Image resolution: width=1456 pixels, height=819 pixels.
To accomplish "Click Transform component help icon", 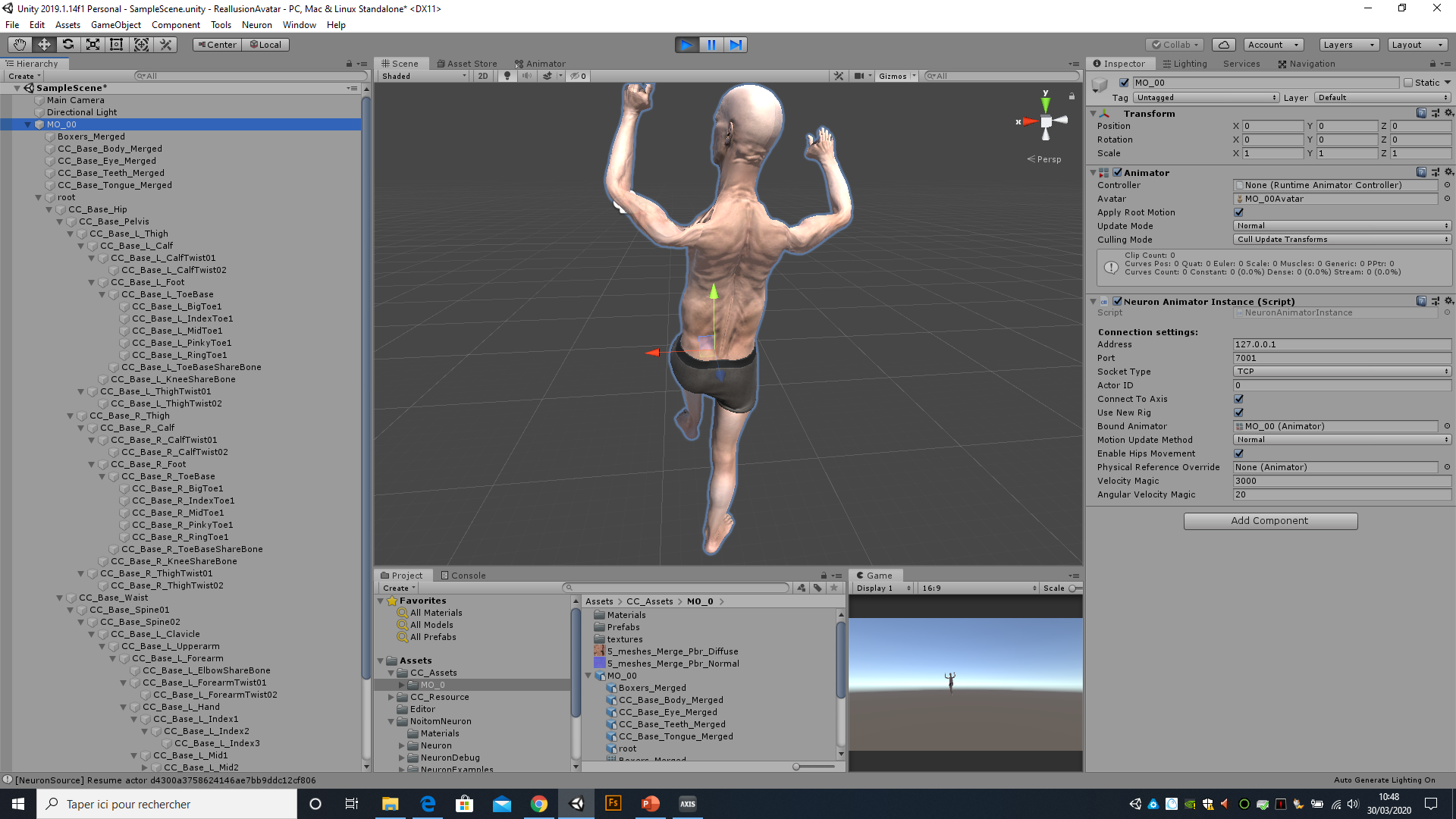I will (1421, 113).
